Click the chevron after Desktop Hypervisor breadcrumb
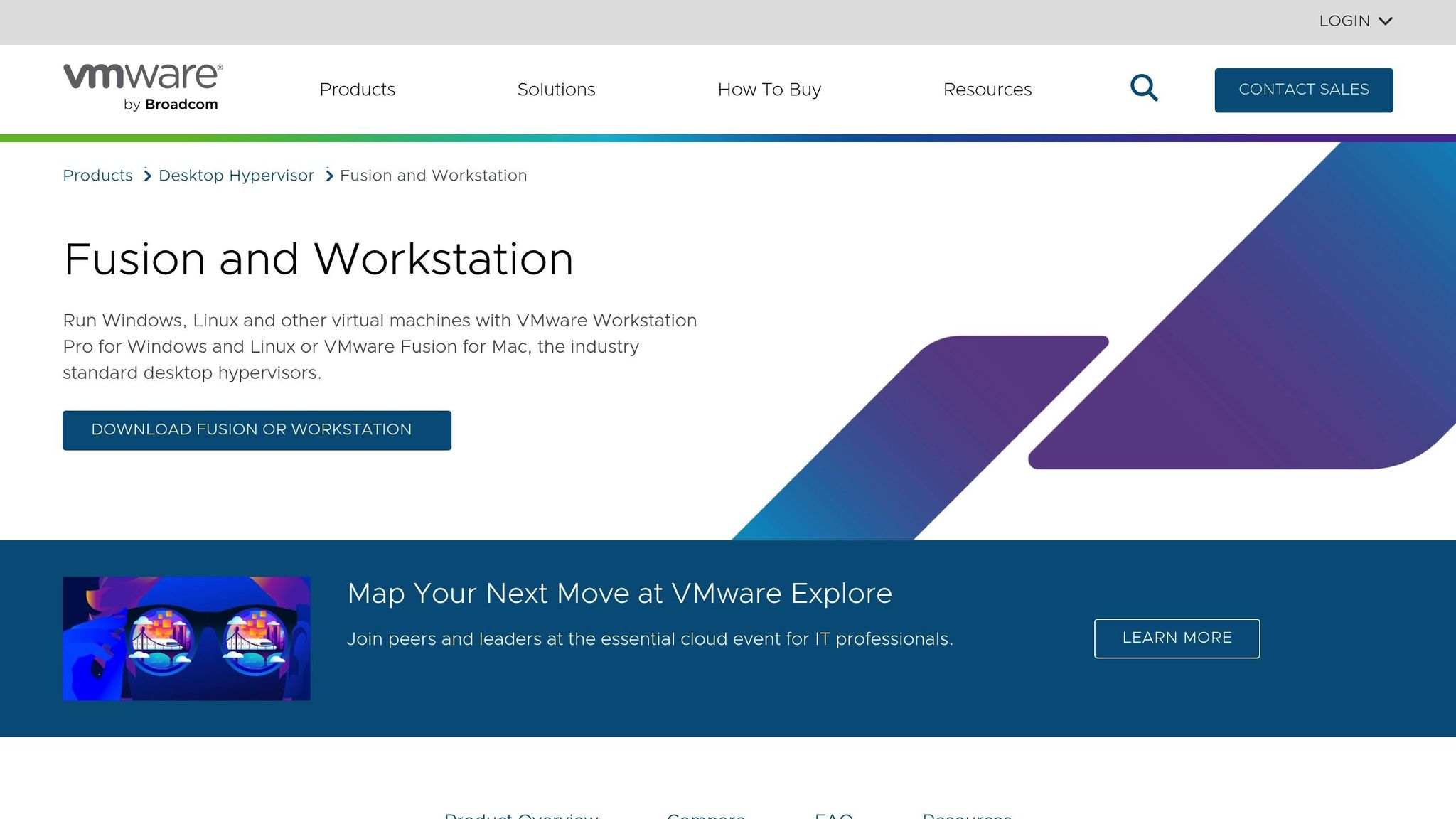 point(329,175)
